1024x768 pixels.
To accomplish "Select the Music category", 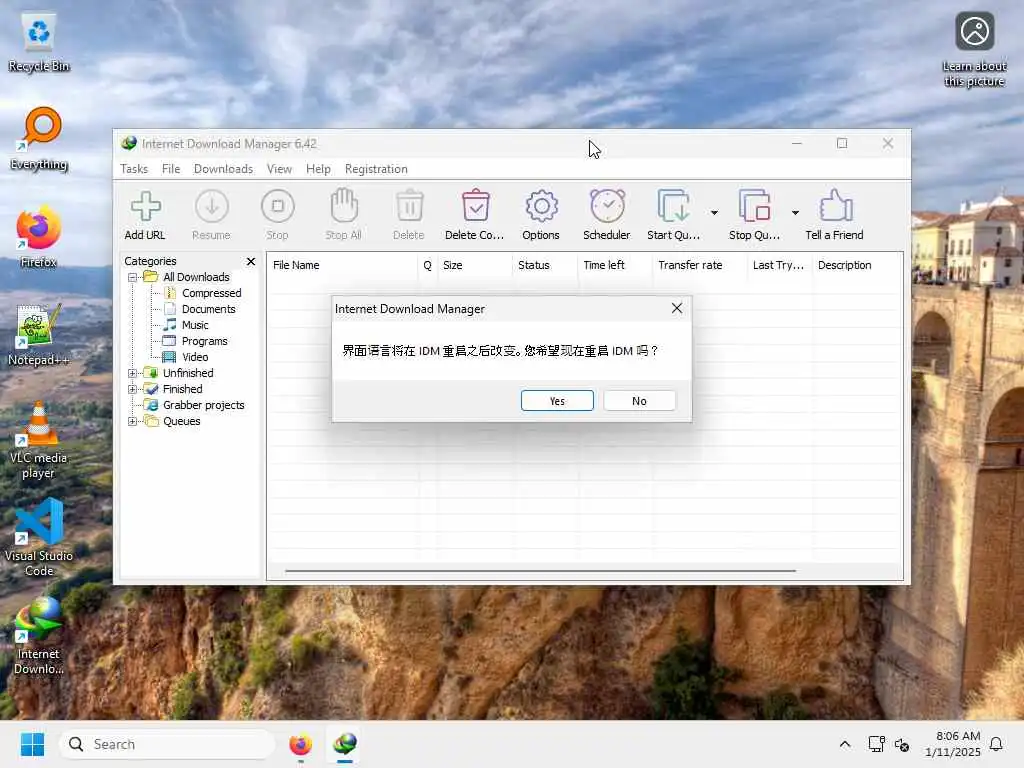I will (x=195, y=325).
